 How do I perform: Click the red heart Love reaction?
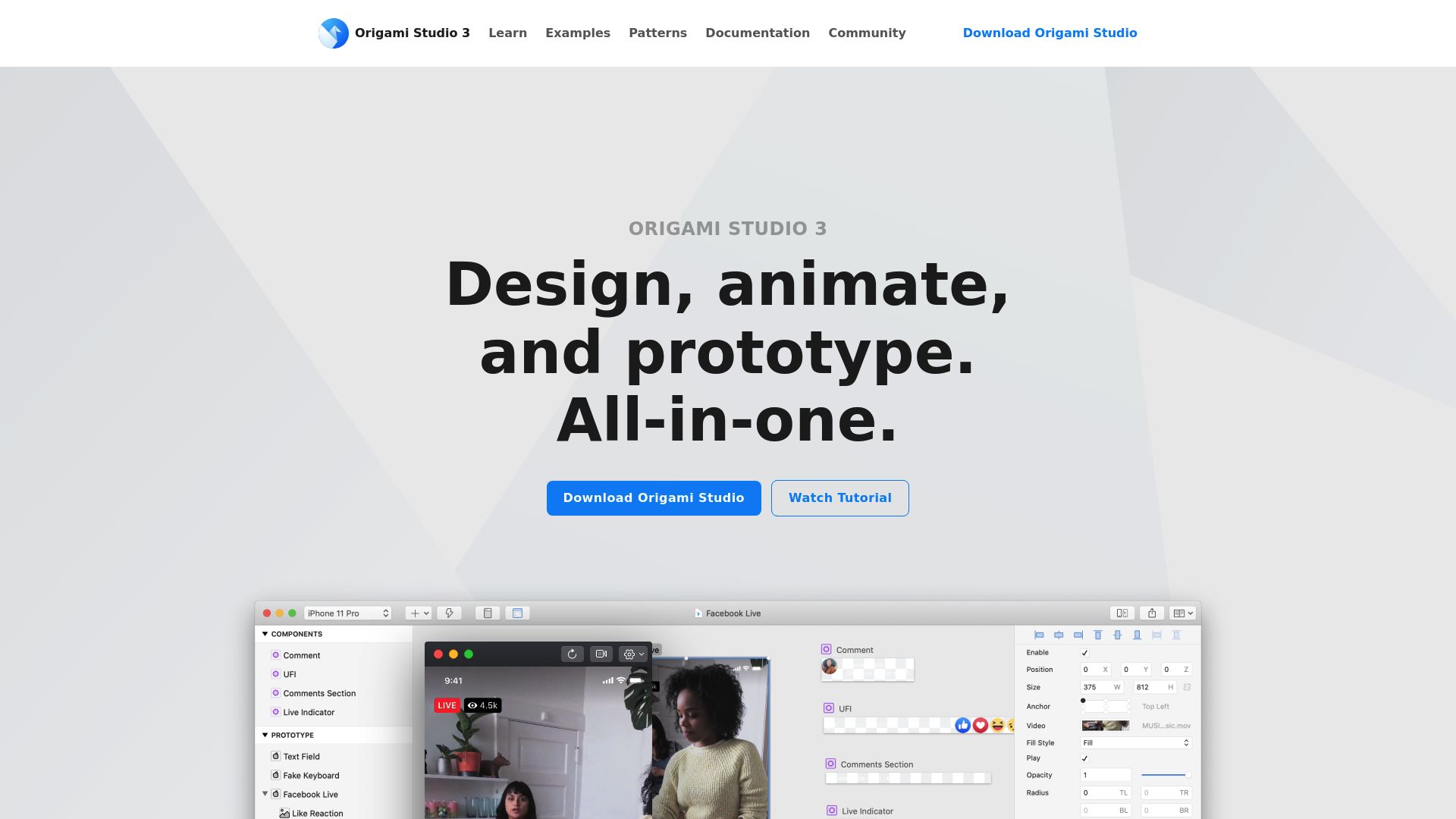(981, 725)
